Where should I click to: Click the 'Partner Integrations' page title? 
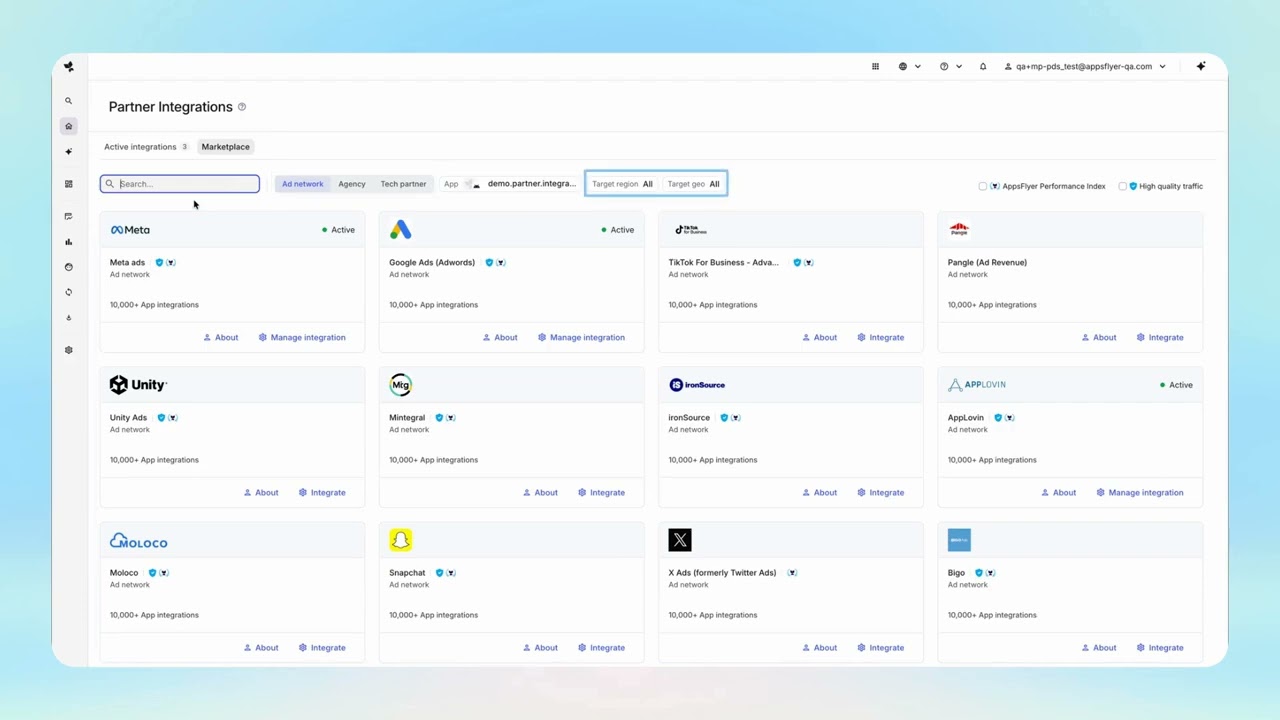click(x=171, y=107)
